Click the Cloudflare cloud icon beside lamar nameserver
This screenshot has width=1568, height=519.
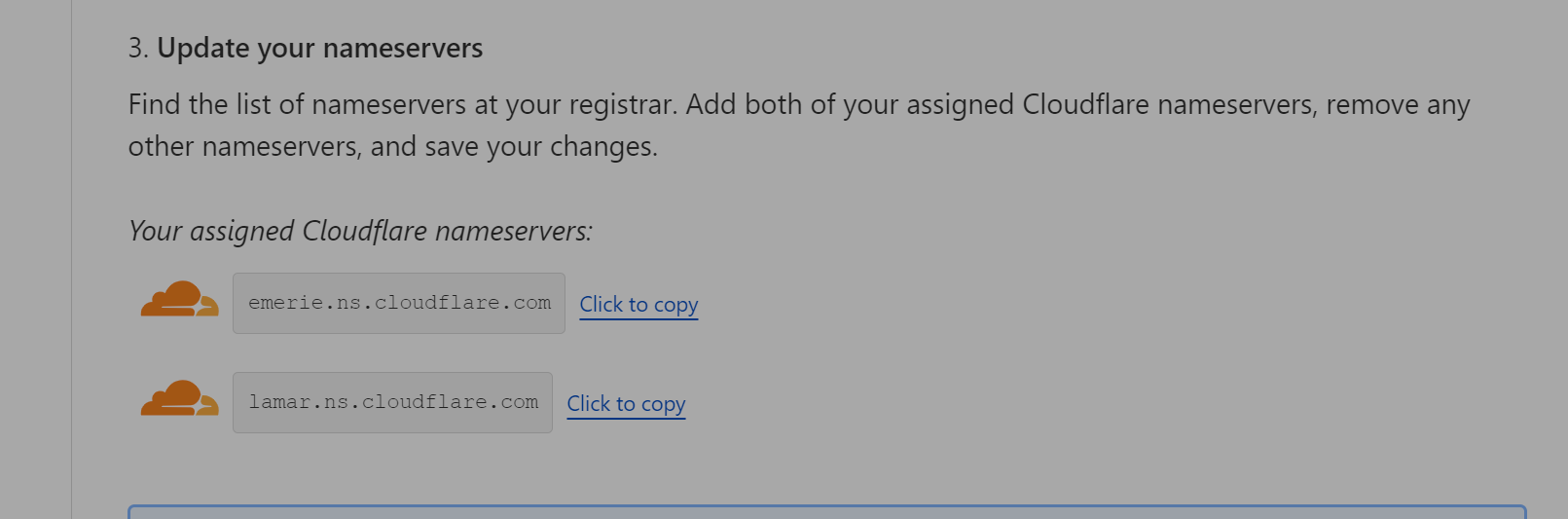point(179,399)
